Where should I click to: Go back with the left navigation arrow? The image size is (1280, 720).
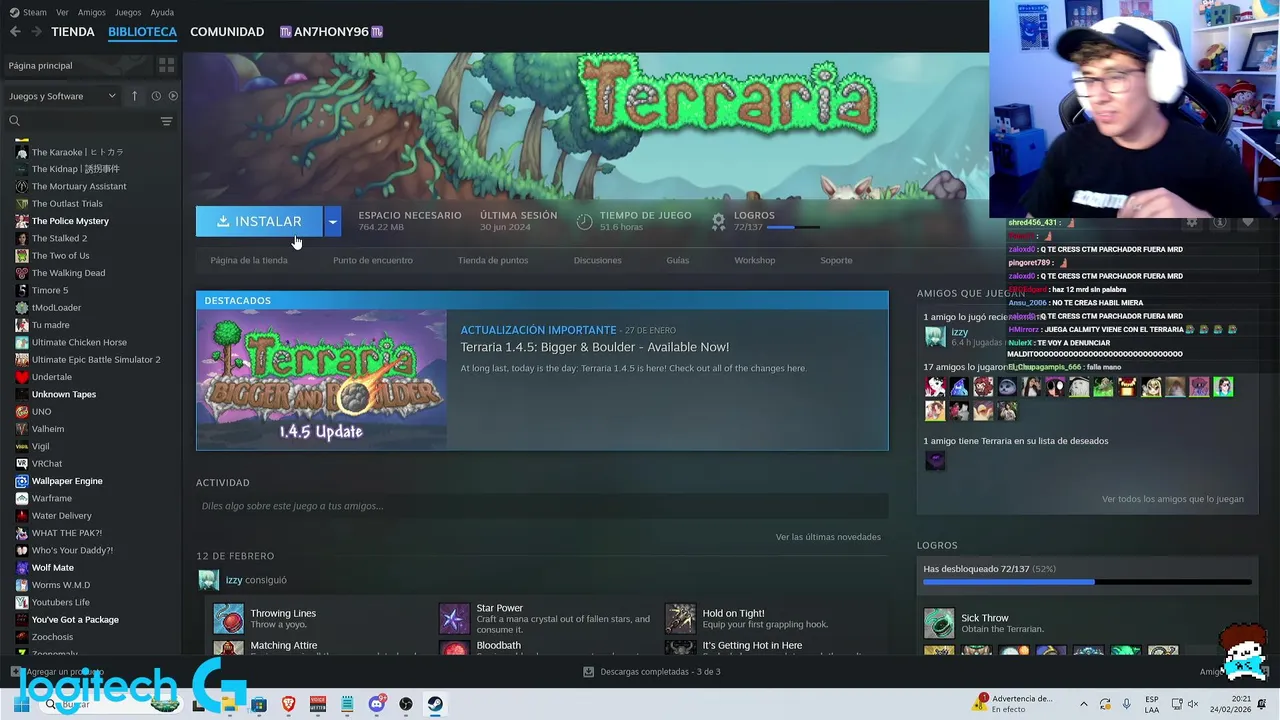point(15,32)
